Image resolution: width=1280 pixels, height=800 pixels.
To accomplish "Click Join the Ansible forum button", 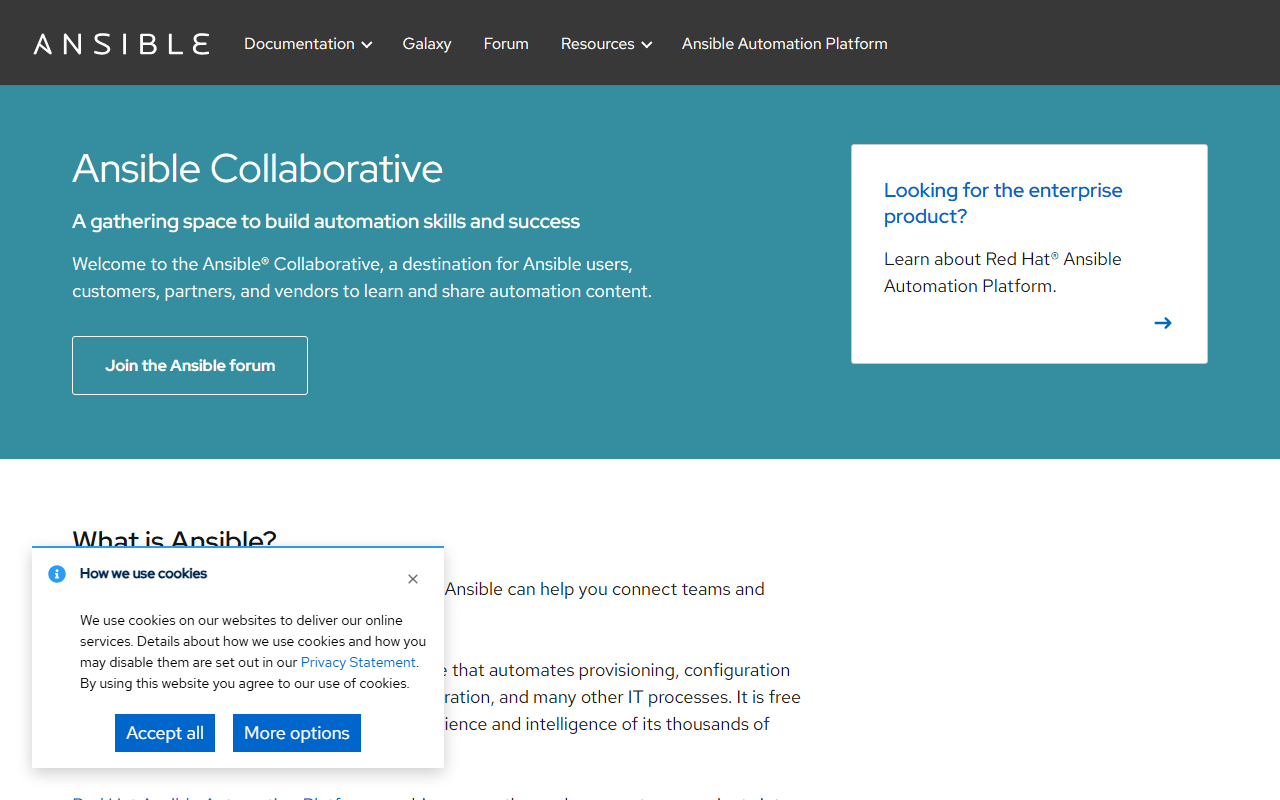I will [190, 365].
